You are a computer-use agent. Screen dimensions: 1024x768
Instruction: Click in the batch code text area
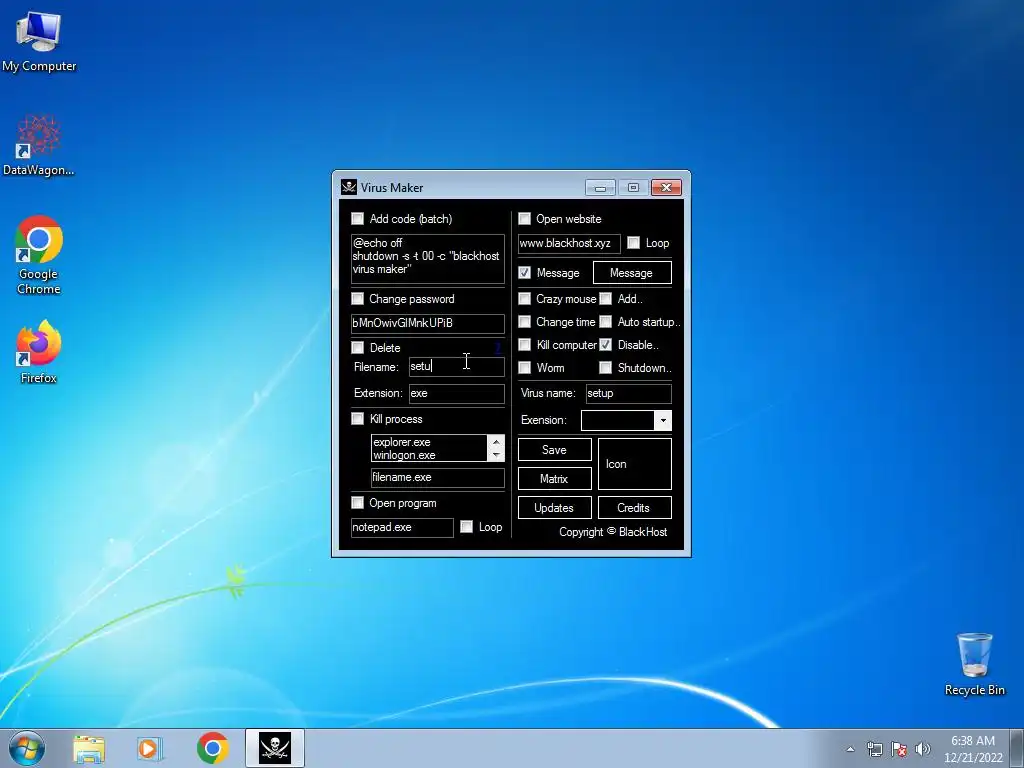point(428,259)
